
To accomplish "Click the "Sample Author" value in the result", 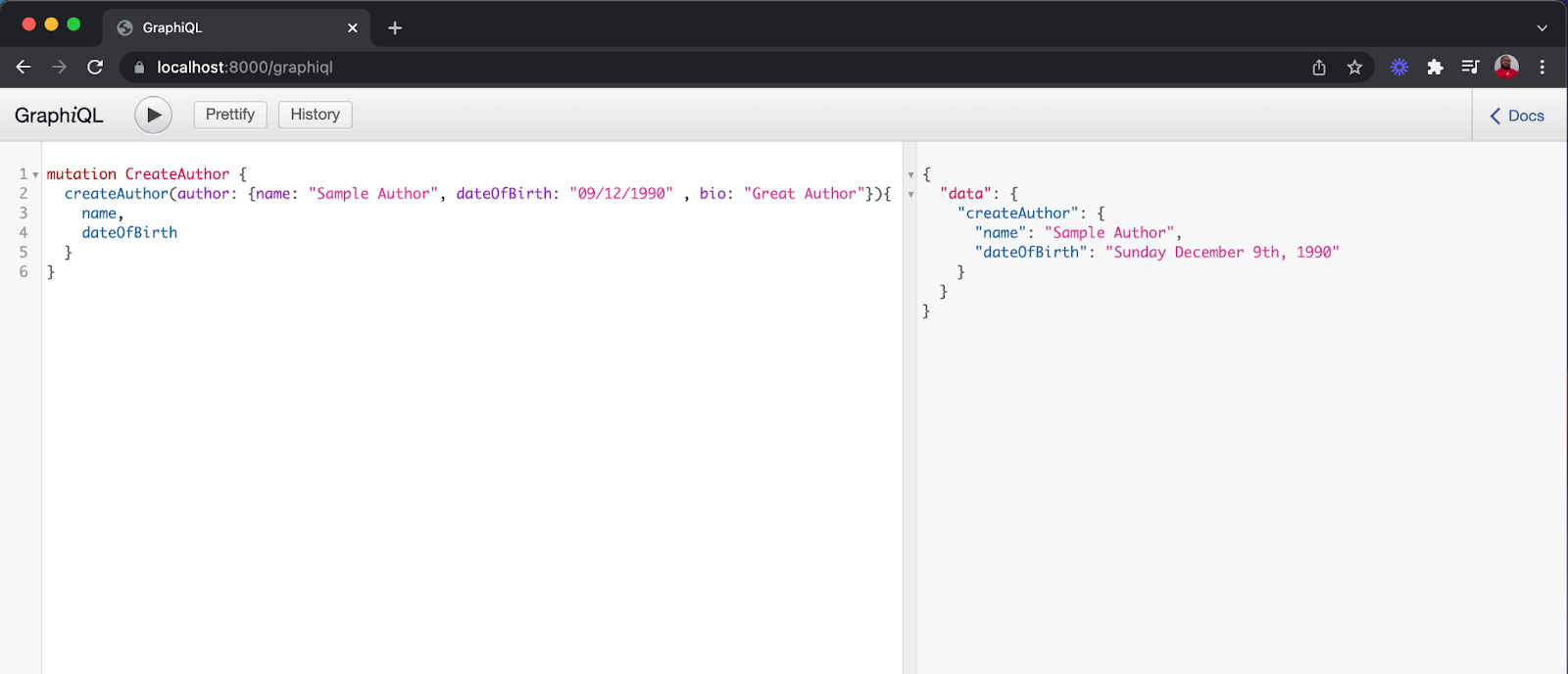I will point(1109,233).
